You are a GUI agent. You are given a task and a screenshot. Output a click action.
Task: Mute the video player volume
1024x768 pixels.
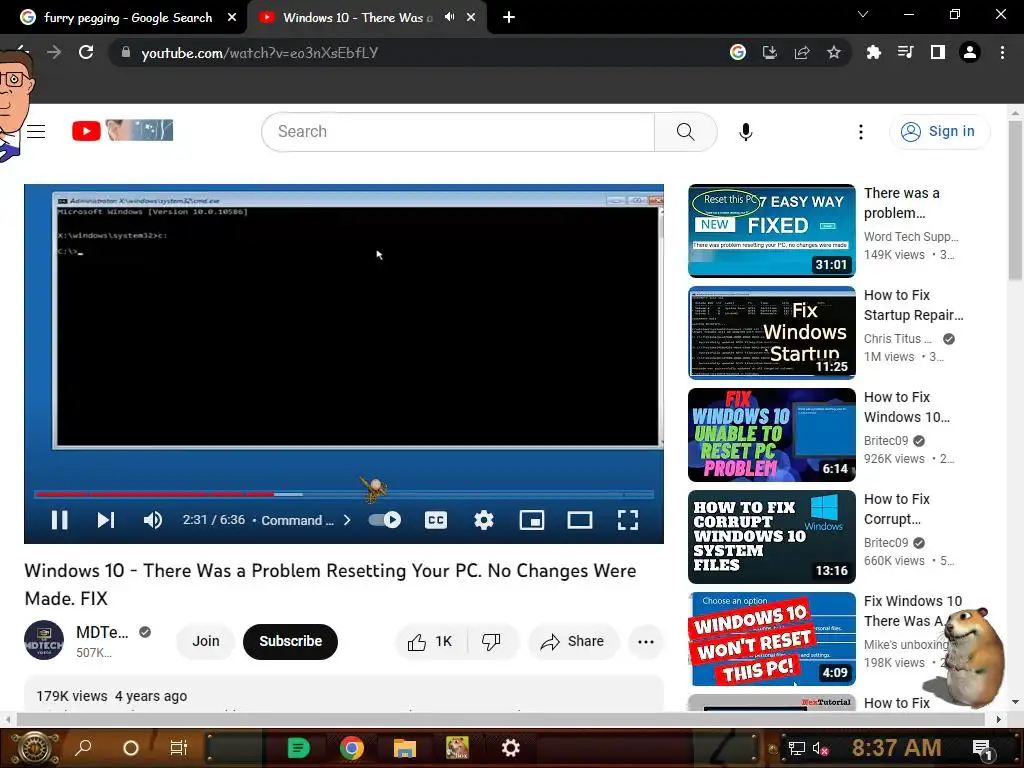click(x=152, y=520)
